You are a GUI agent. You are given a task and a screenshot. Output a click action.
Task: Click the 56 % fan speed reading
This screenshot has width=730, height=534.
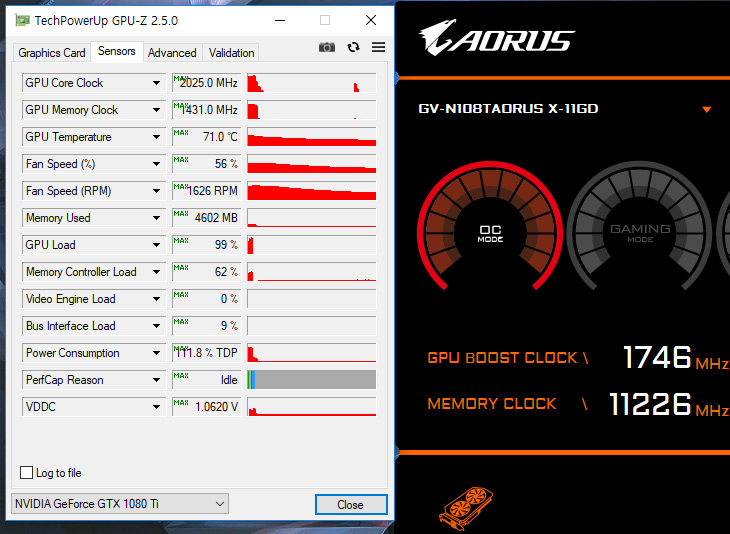click(x=207, y=164)
